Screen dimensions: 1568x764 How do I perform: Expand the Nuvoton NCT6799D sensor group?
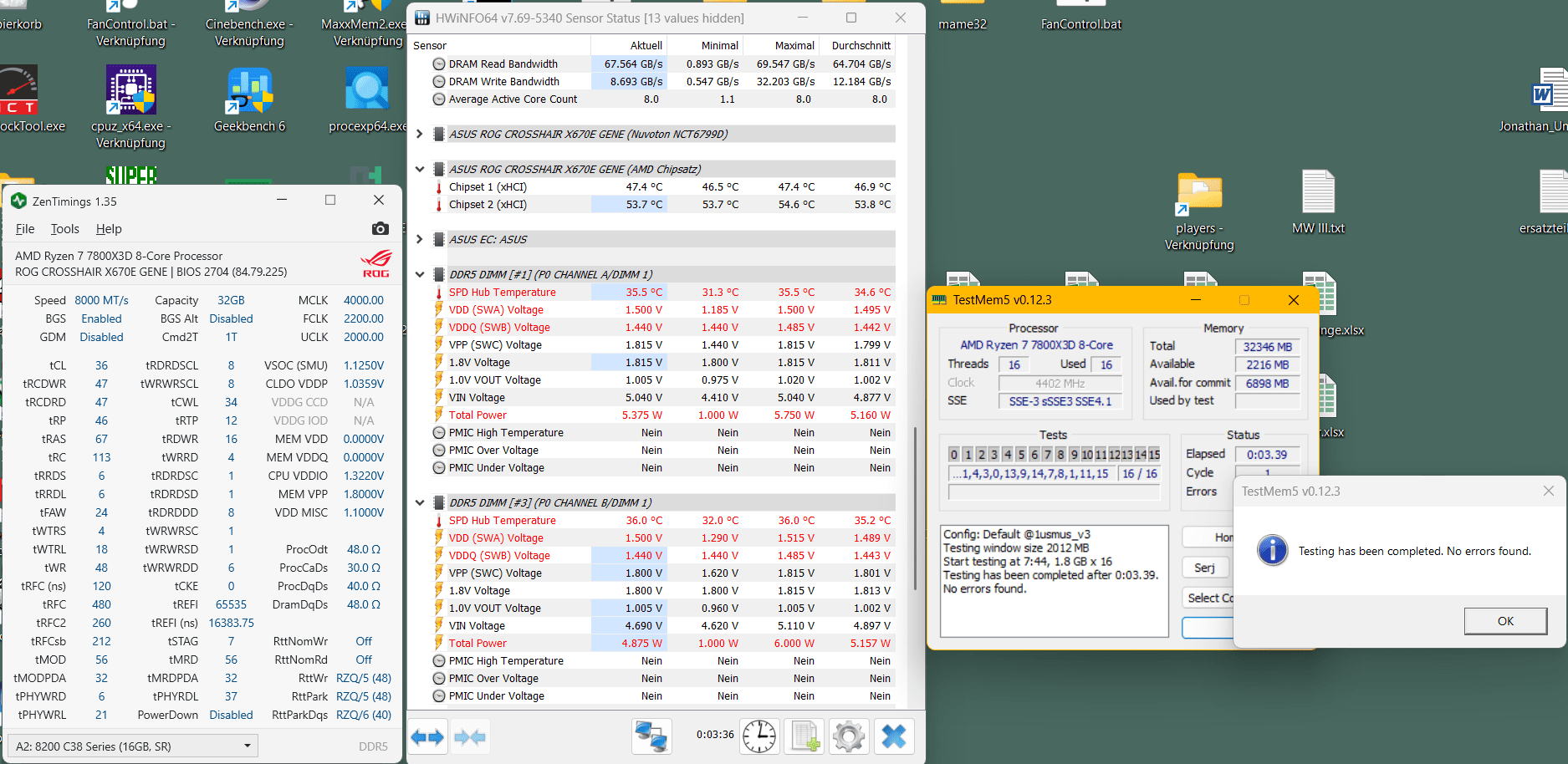[x=420, y=134]
